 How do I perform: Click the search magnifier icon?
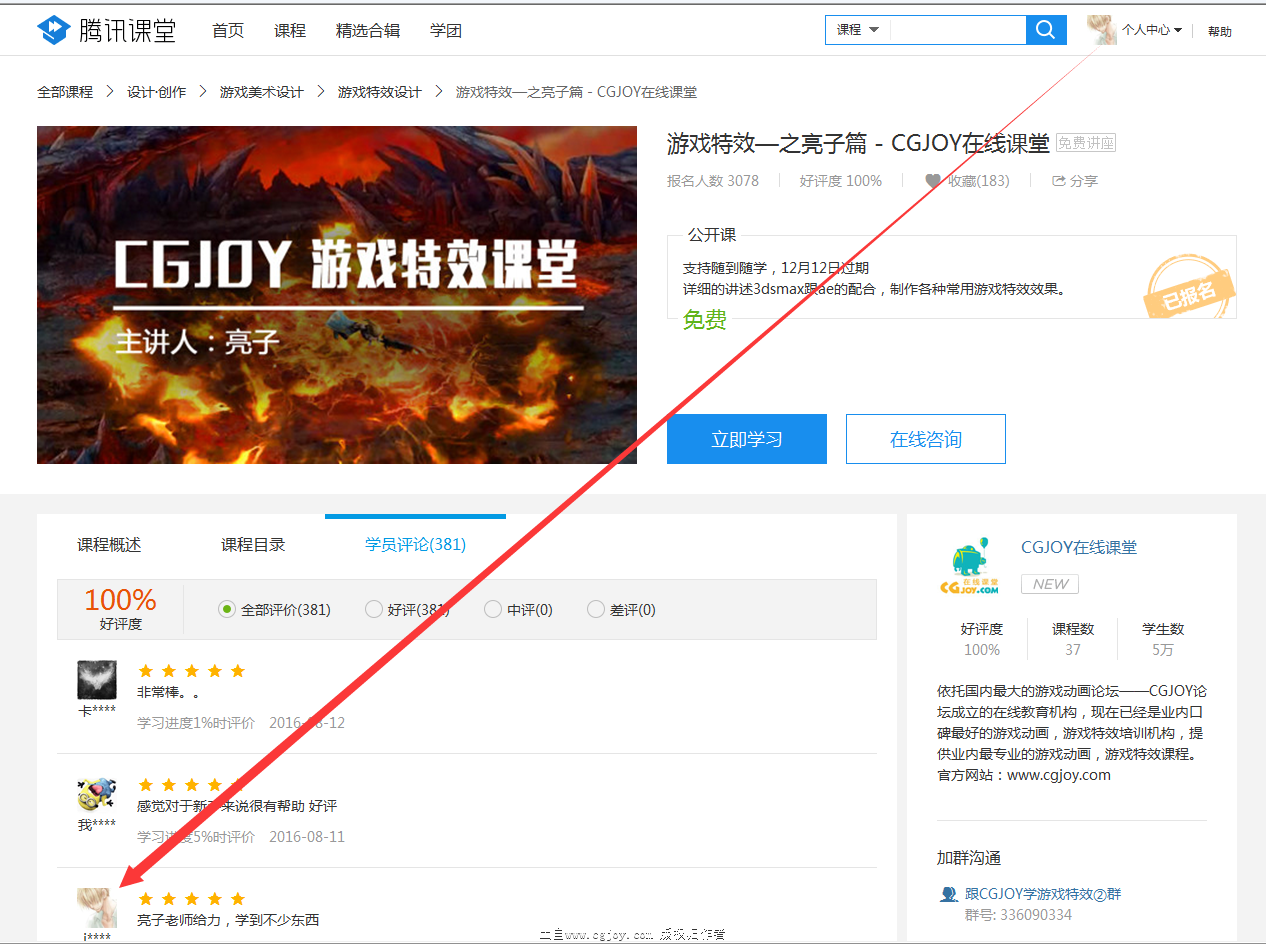point(1045,30)
